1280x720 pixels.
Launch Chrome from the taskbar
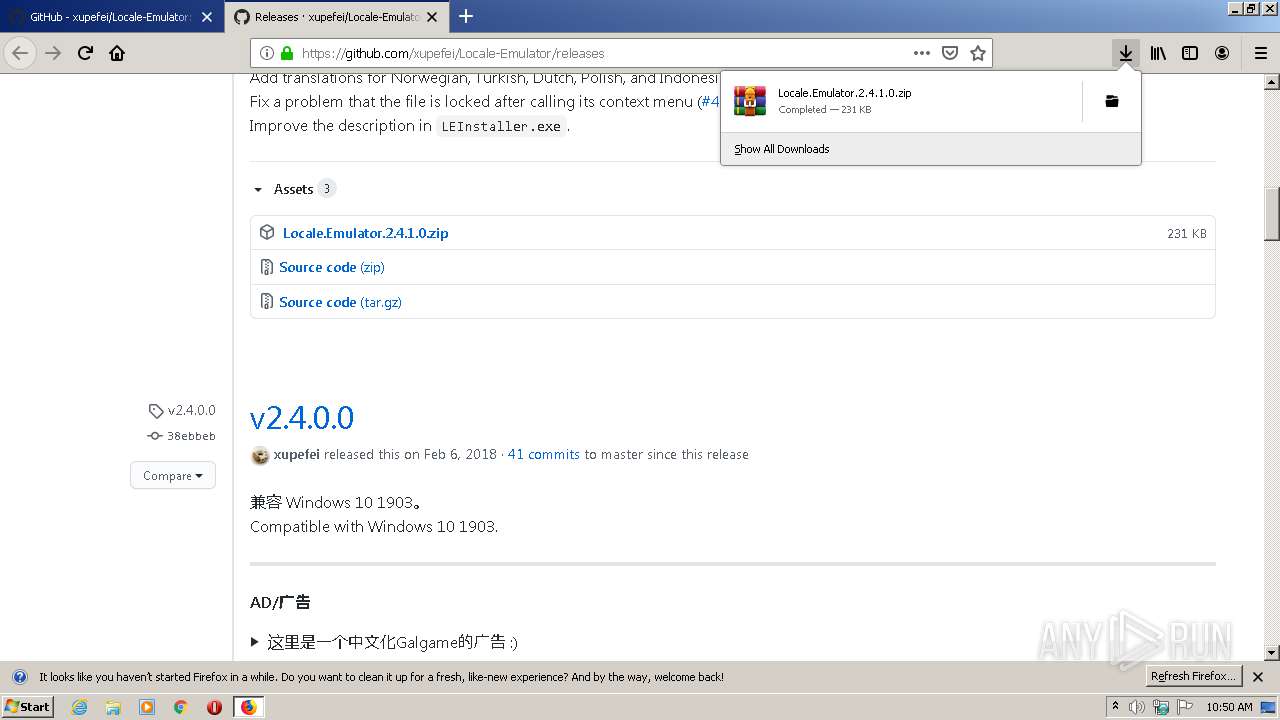(180, 707)
